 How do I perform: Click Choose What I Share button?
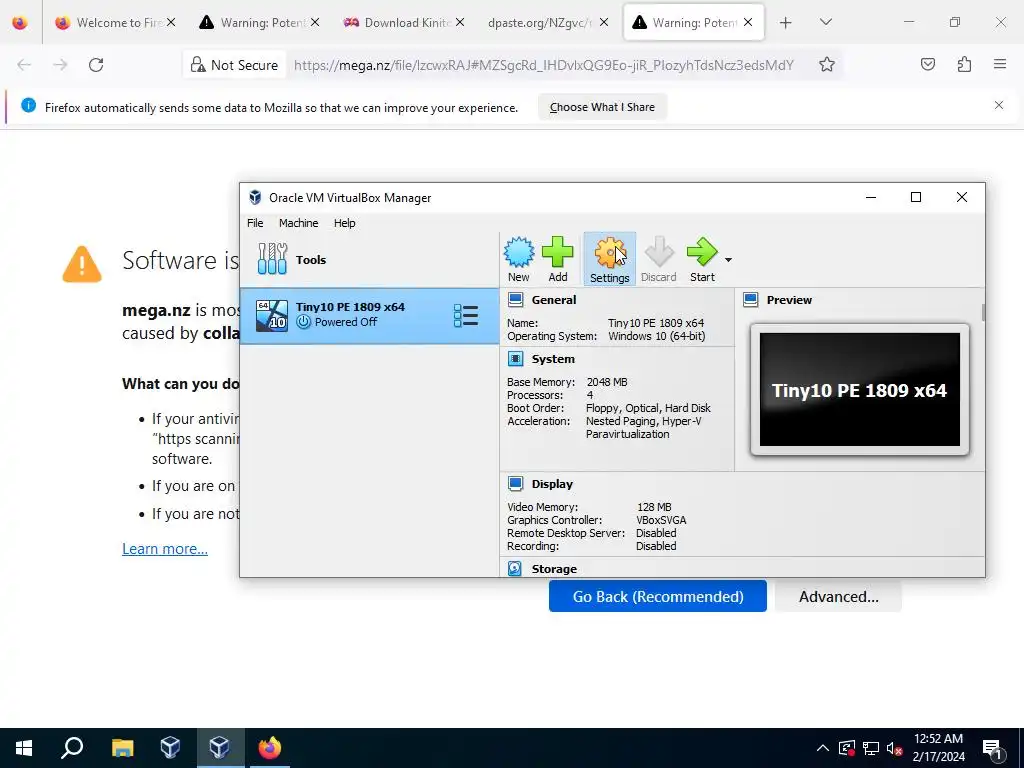(602, 107)
